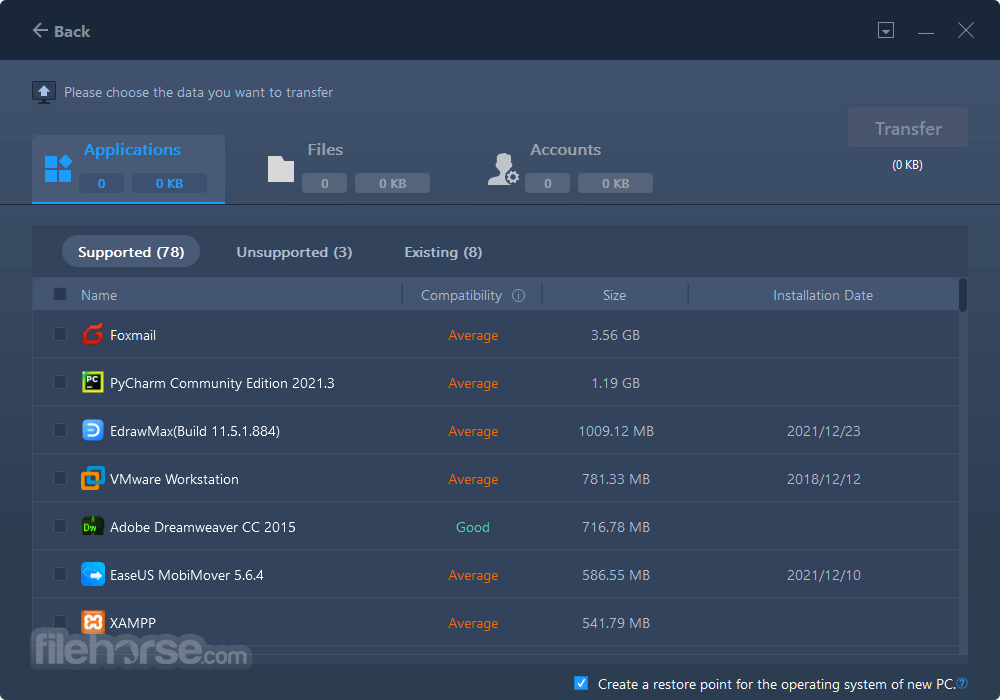Select the Existing (8) tab
The image size is (1000, 700).
pyautogui.click(x=443, y=252)
